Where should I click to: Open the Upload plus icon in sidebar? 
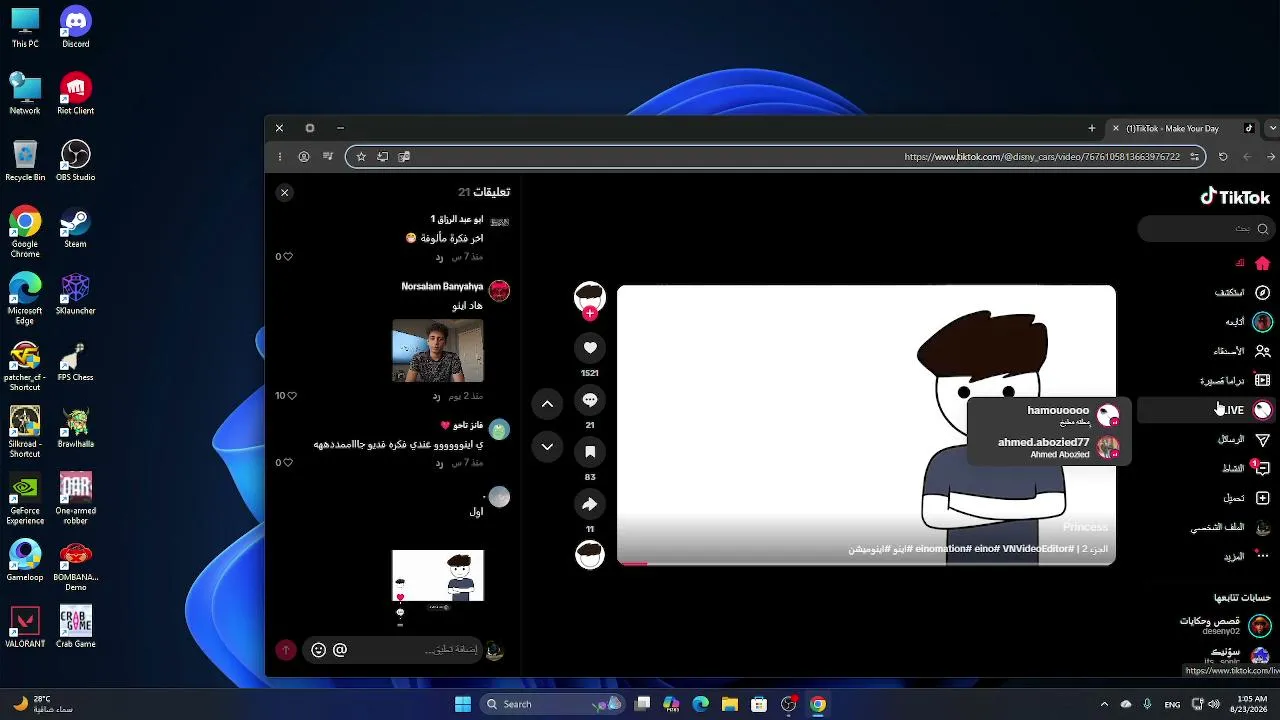[1262, 497]
